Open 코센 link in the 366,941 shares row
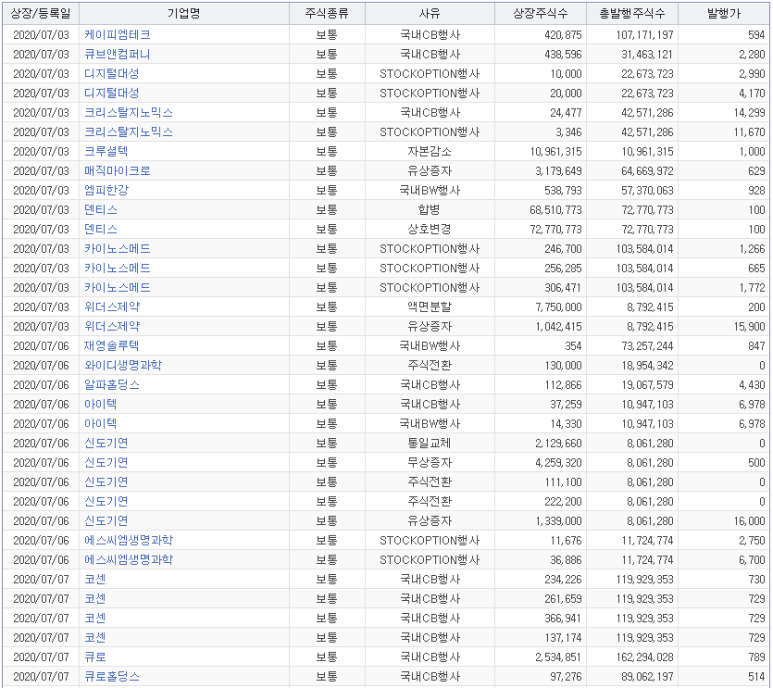Screen dimensions: 773x688 95,618
